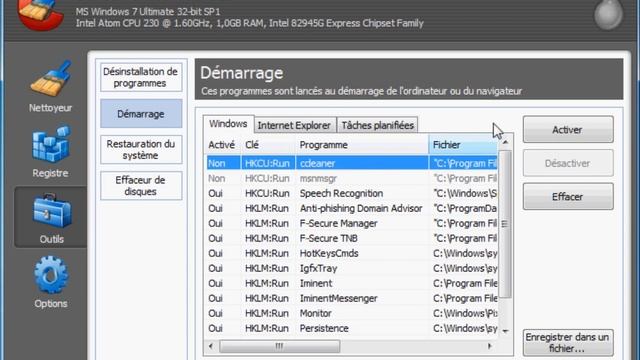Click the horizontal scrollbar left arrow
The image size is (640, 360).
[211, 347]
